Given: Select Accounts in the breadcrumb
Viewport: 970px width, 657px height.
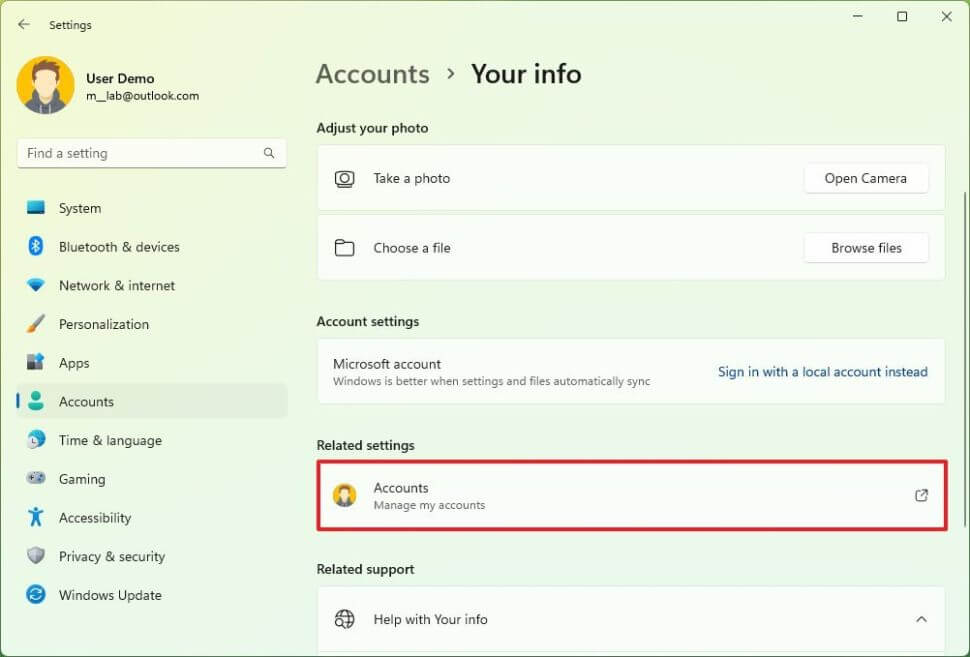Looking at the screenshot, I should 372,74.
